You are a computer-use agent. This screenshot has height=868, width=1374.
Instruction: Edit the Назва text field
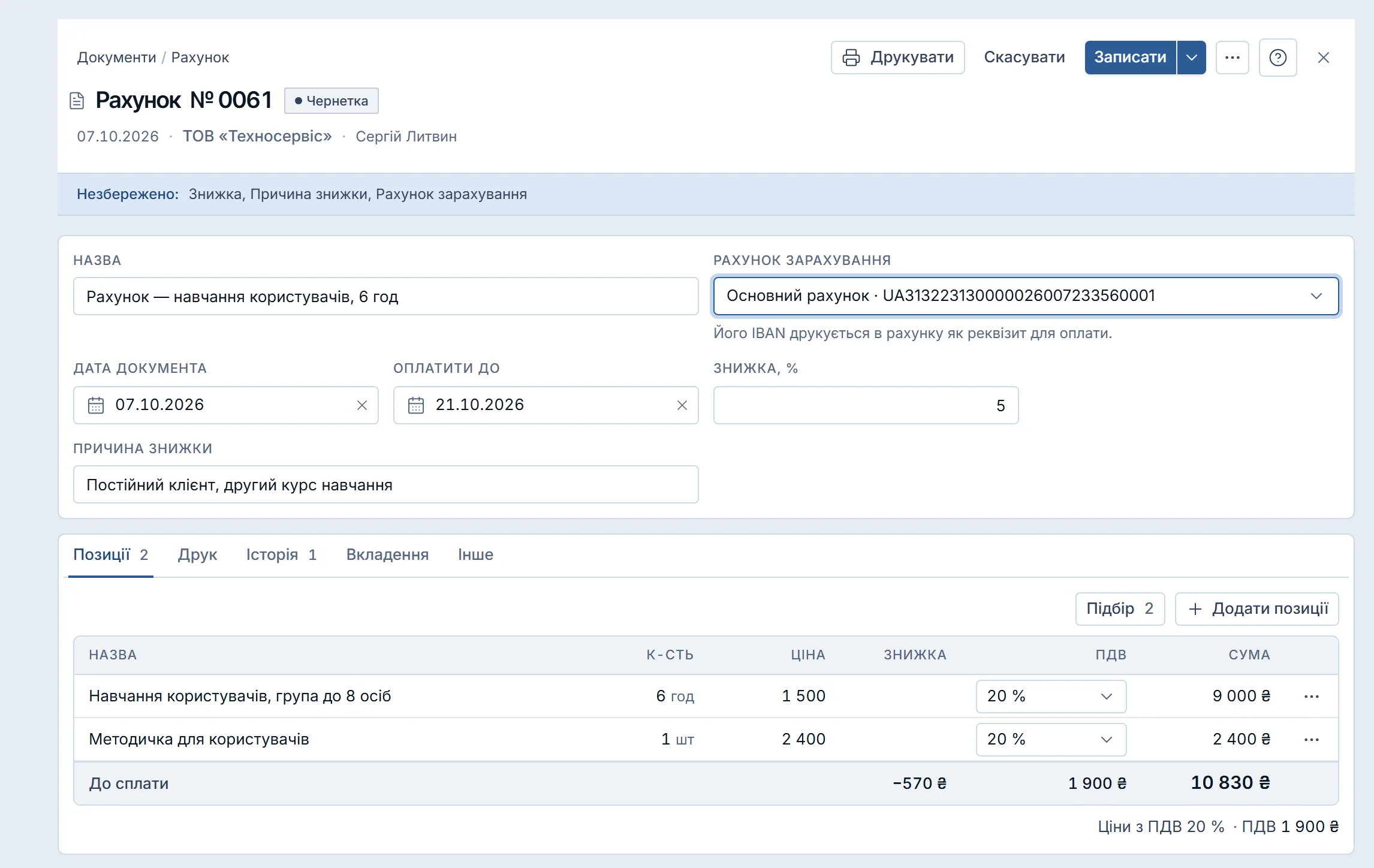[386, 296]
